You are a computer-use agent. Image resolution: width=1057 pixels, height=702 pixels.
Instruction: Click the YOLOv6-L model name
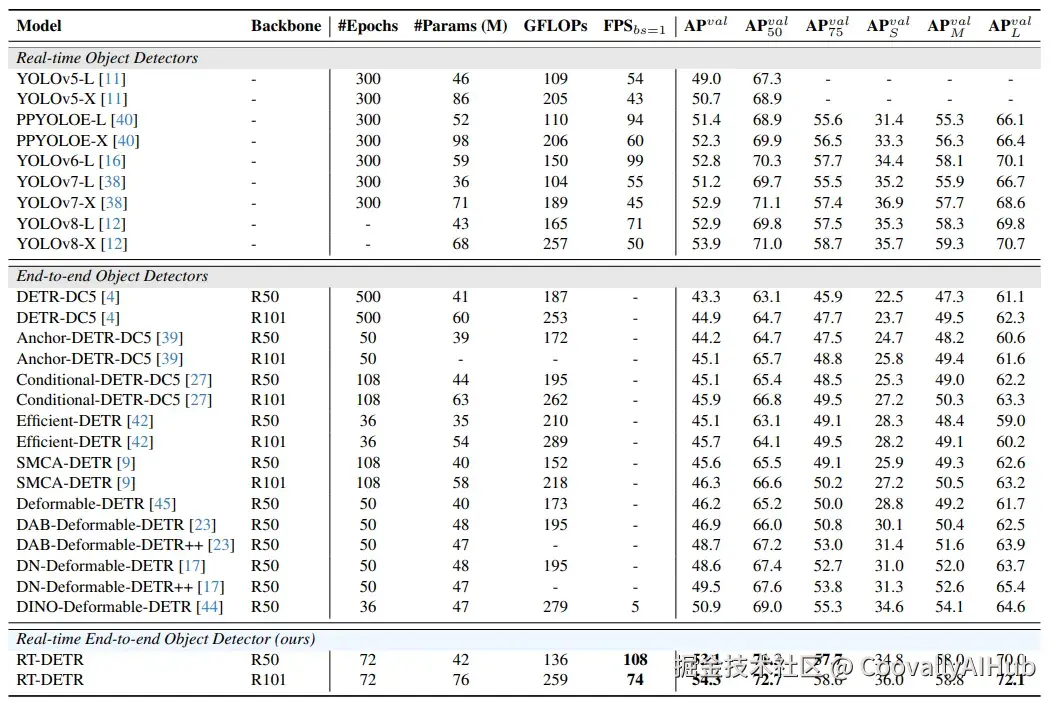(x=55, y=161)
